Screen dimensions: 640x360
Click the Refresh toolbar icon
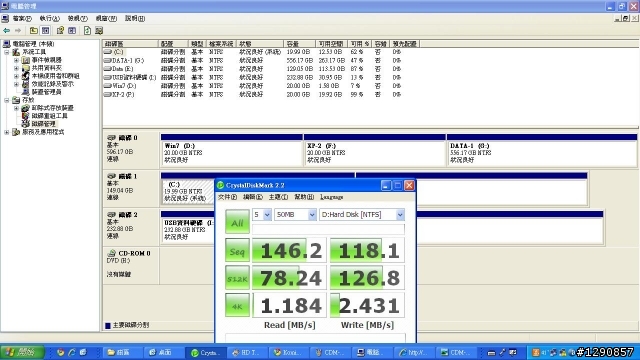87,31
